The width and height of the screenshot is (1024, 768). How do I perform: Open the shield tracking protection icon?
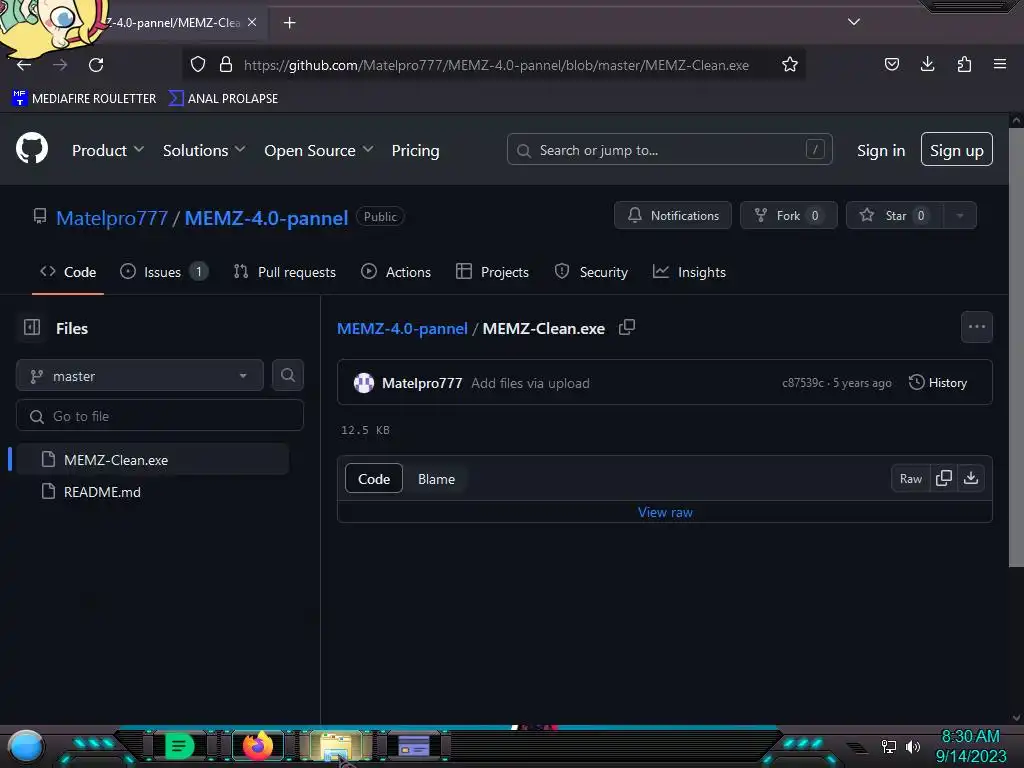point(198,64)
